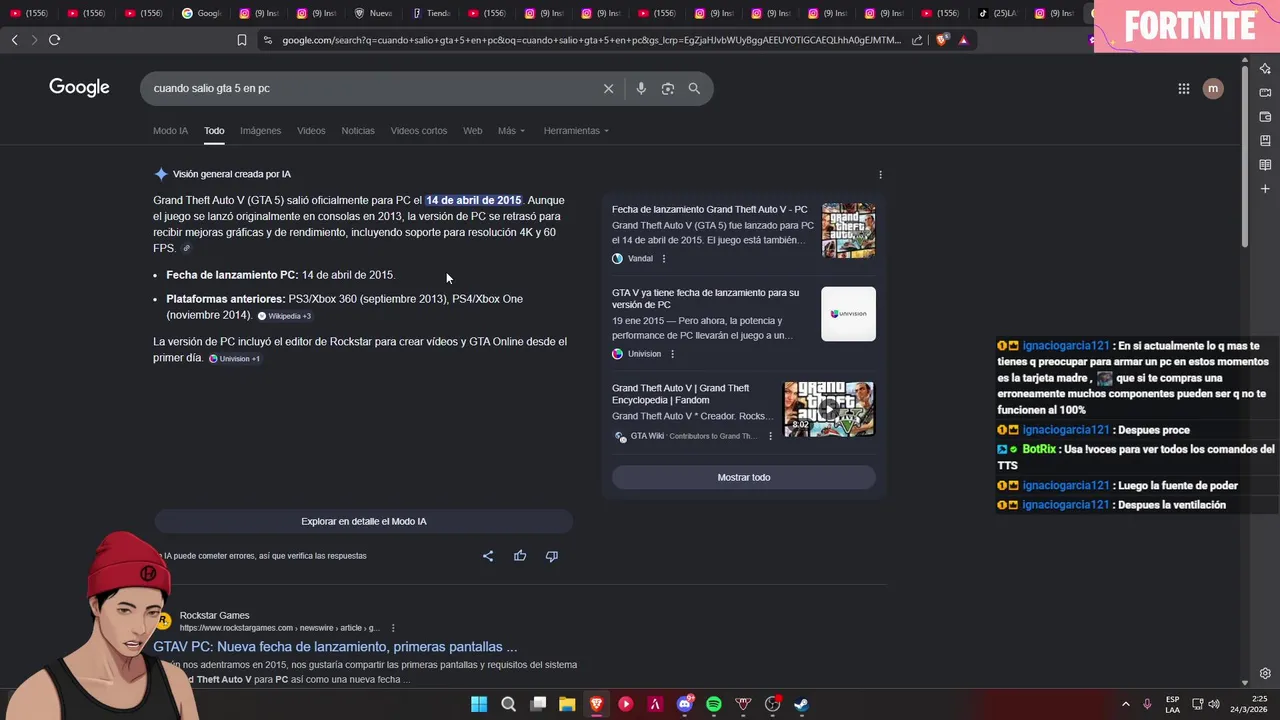This screenshot has width=1280, height=720.
Task: Open Vandal source options menu
Action: 664,258
